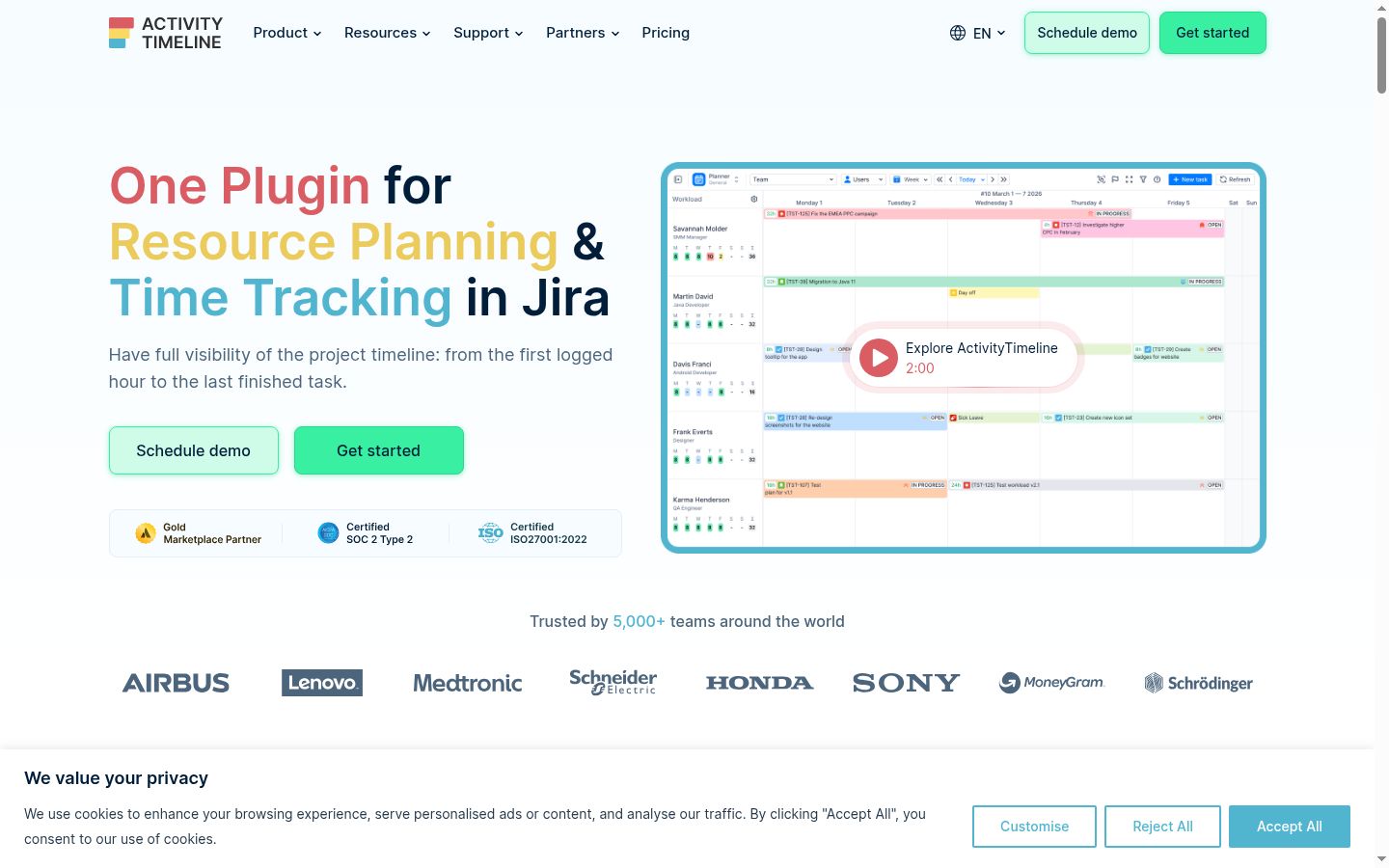Viewport: 1389px width, 868px height.
Task: Click the Martin David row name
Action: pyautogui.click(x=693, y=296)
